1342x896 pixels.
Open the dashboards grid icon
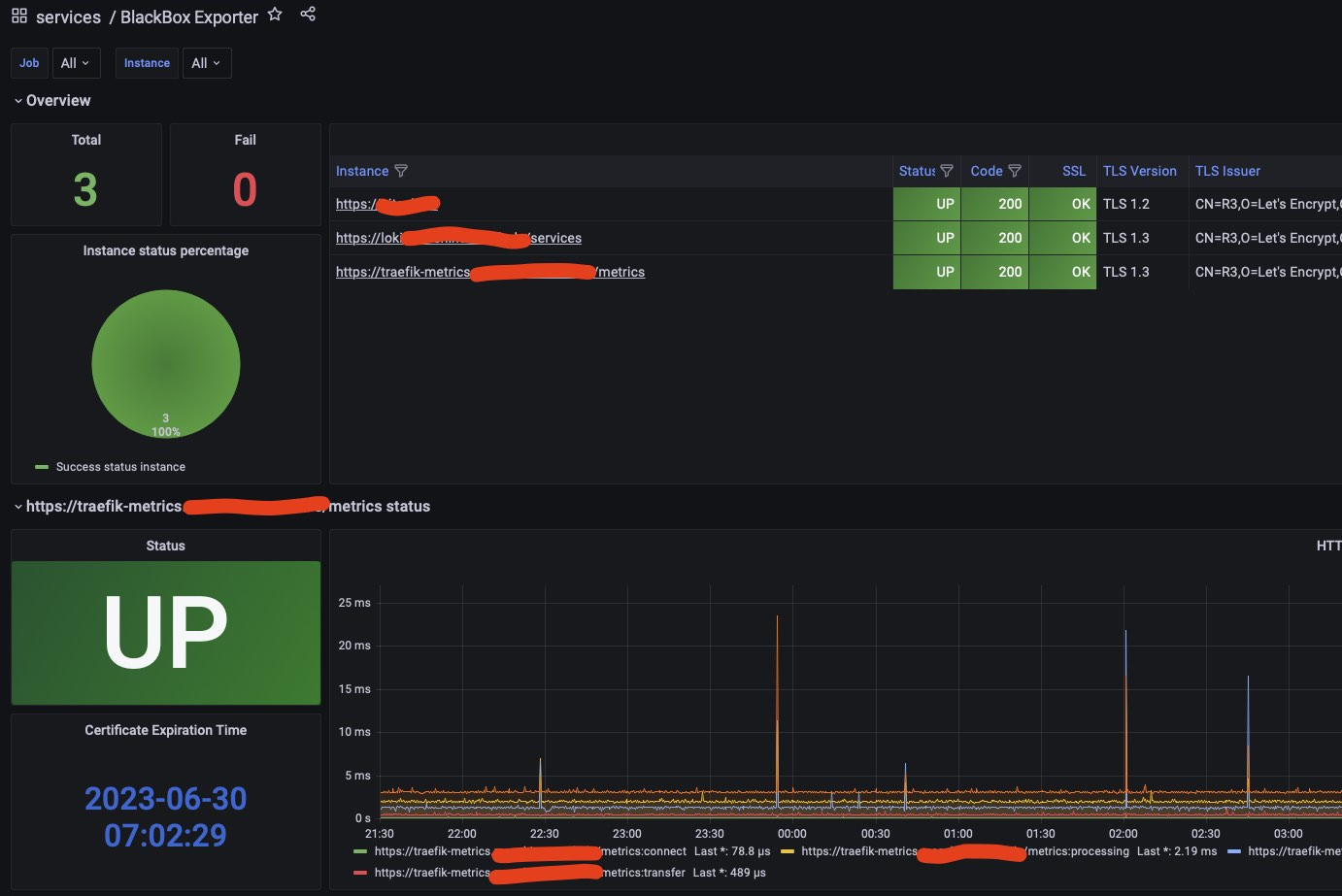(x=19, y=16)
